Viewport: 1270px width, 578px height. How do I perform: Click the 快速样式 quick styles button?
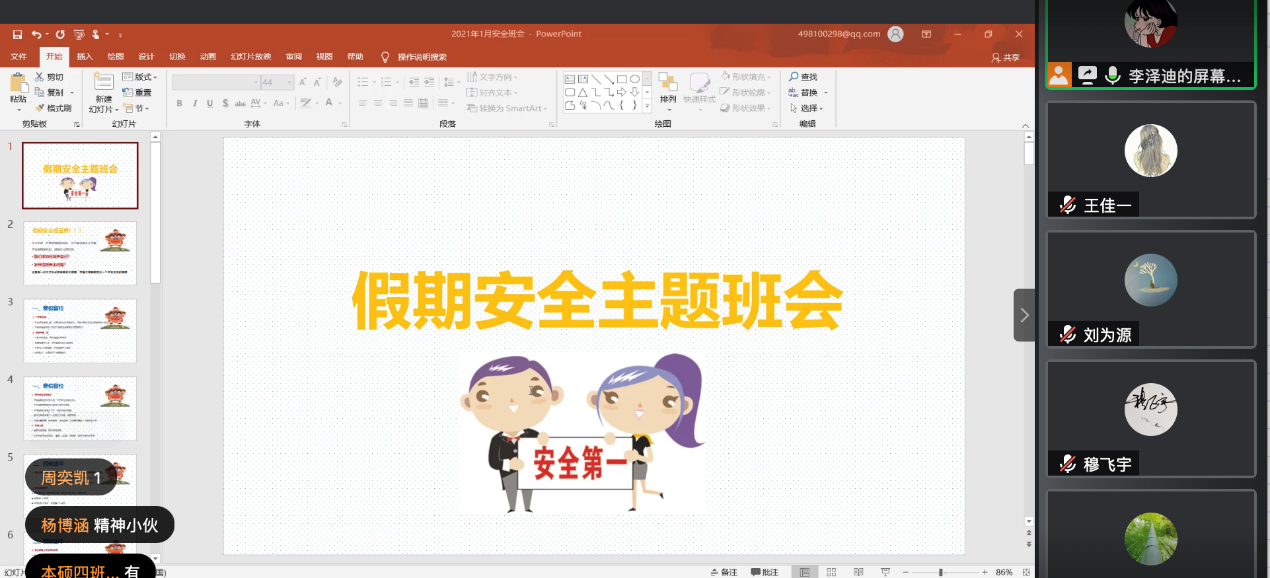pos(700,90)
